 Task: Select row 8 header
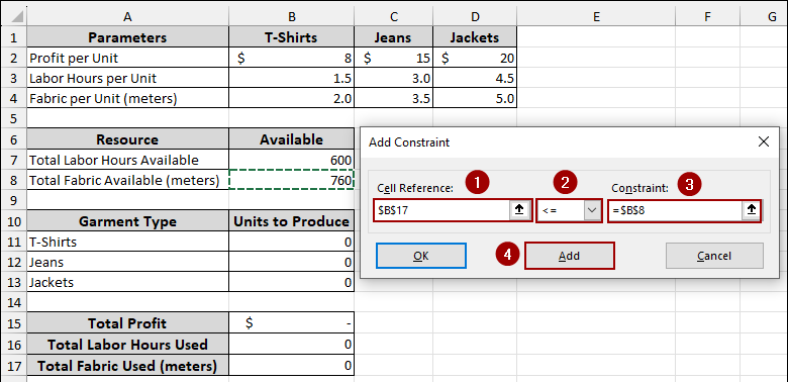pos(14,180)
